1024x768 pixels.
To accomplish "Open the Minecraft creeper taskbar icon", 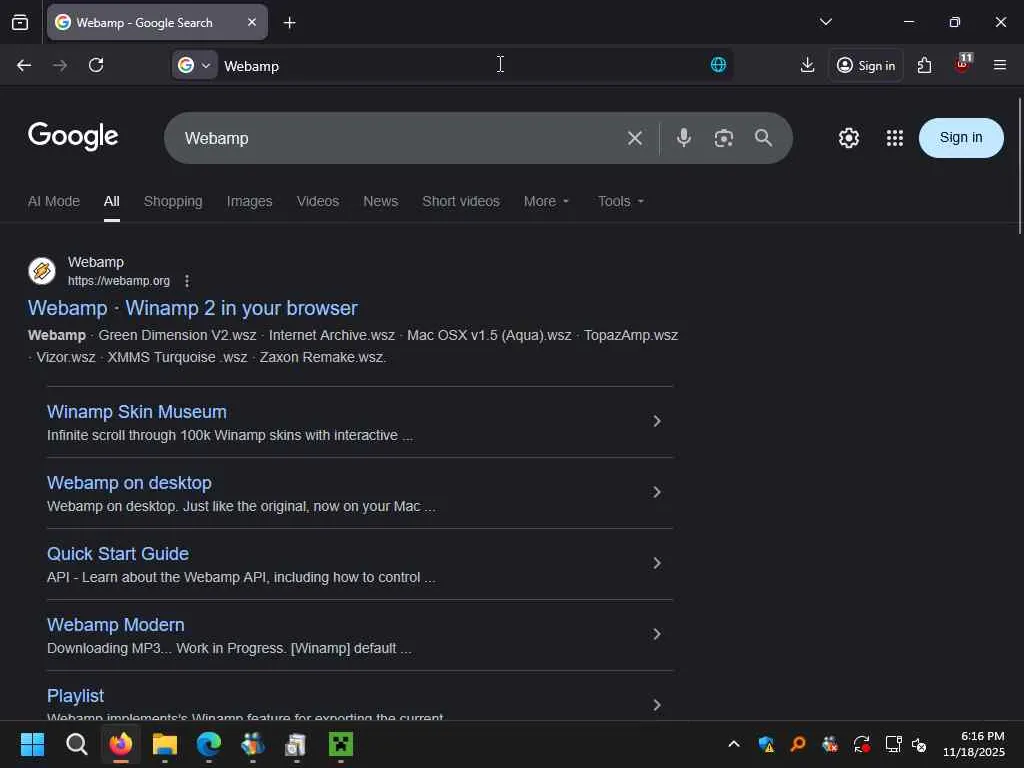I will (x=340, y=744).
